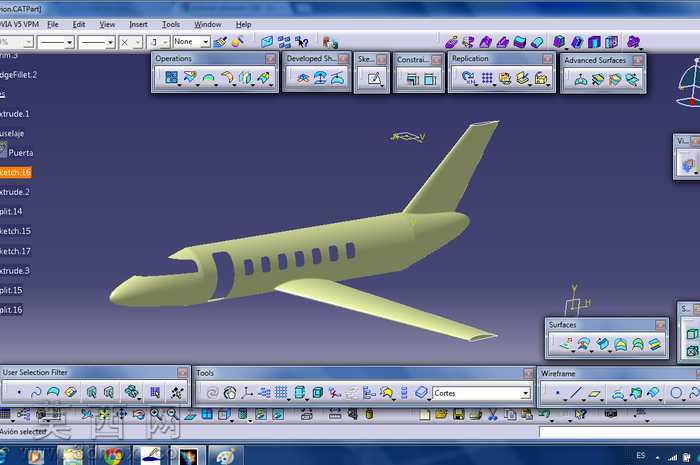Select highlighted Sketch.16 in the tree

point(15,172)
